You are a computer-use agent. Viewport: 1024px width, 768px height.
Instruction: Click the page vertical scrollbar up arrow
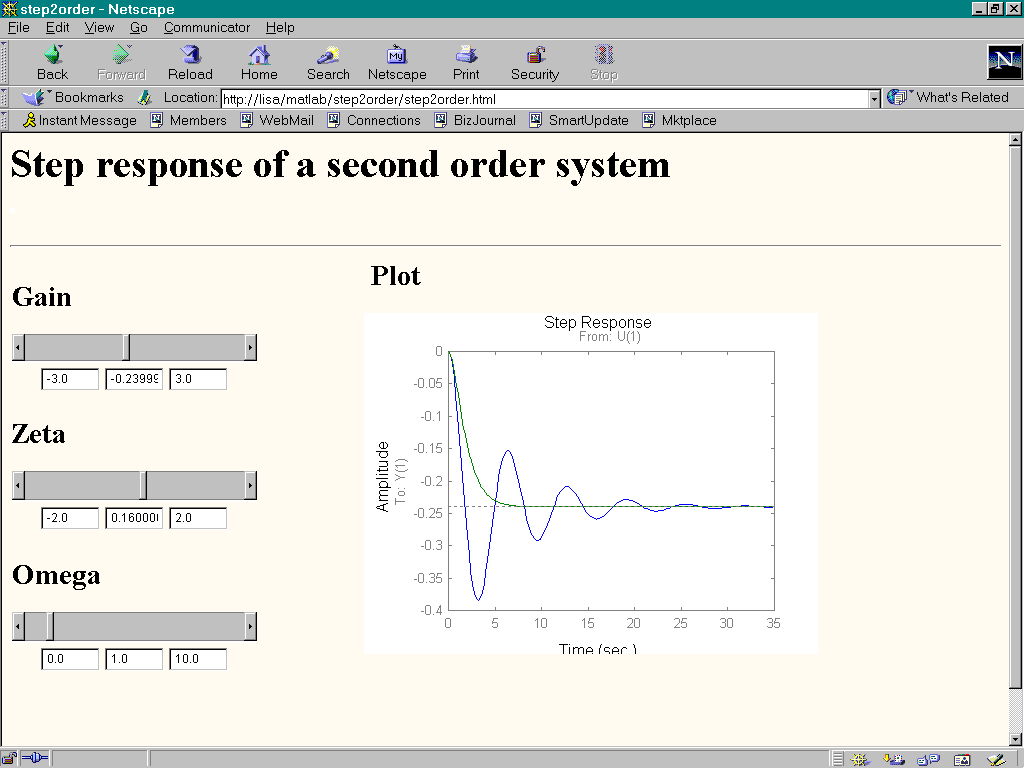pyautogui.click(x=1015, y=140)
